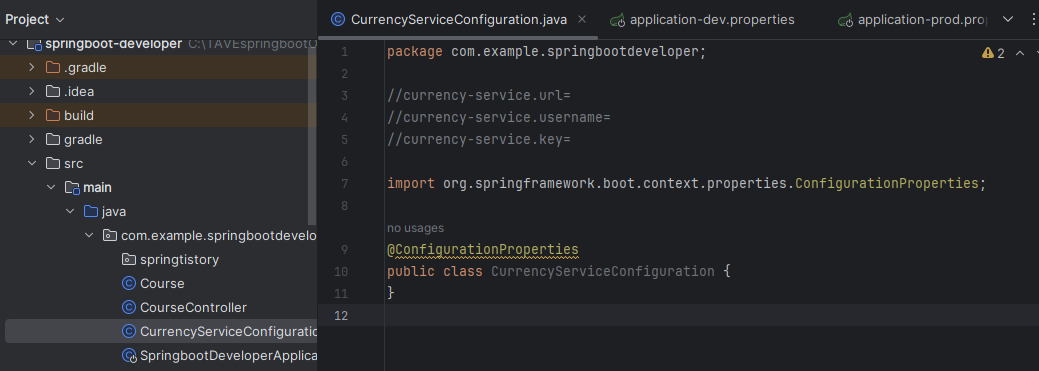This screenshot has width=1039, height=371.
Task: Click the springboot-developer module icon
Action: (33, 44)
